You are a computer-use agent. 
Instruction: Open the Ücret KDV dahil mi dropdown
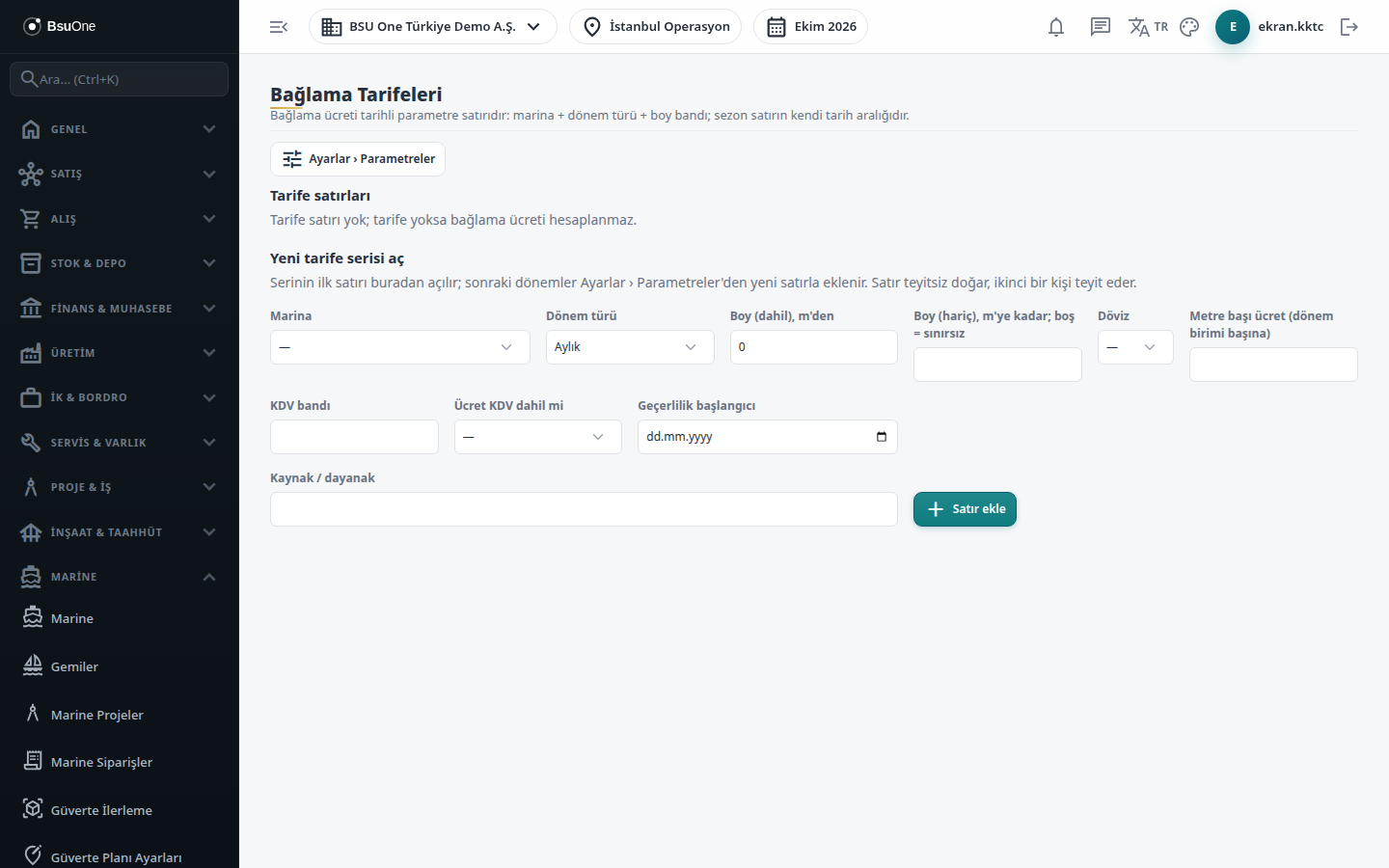click(x=538, y=437)
